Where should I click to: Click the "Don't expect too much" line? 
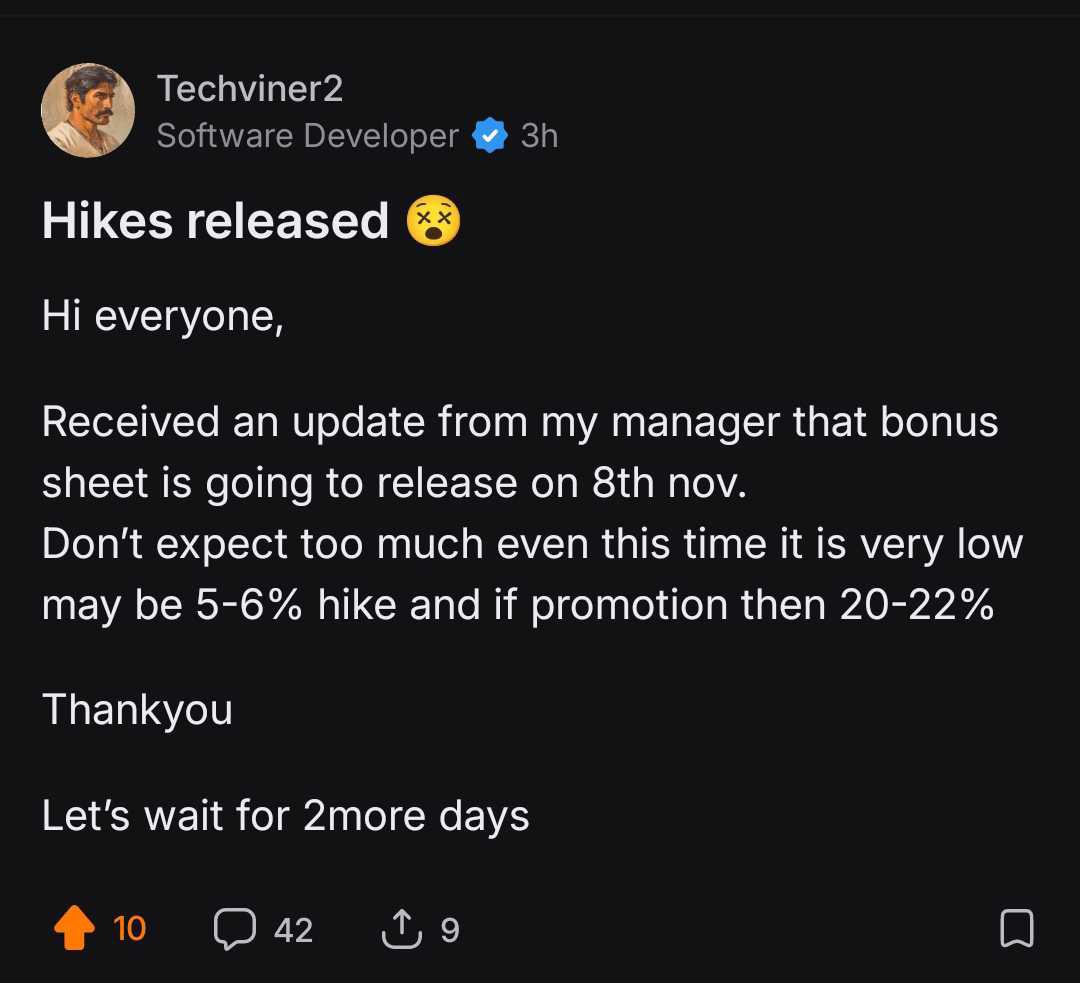point(532,544)
